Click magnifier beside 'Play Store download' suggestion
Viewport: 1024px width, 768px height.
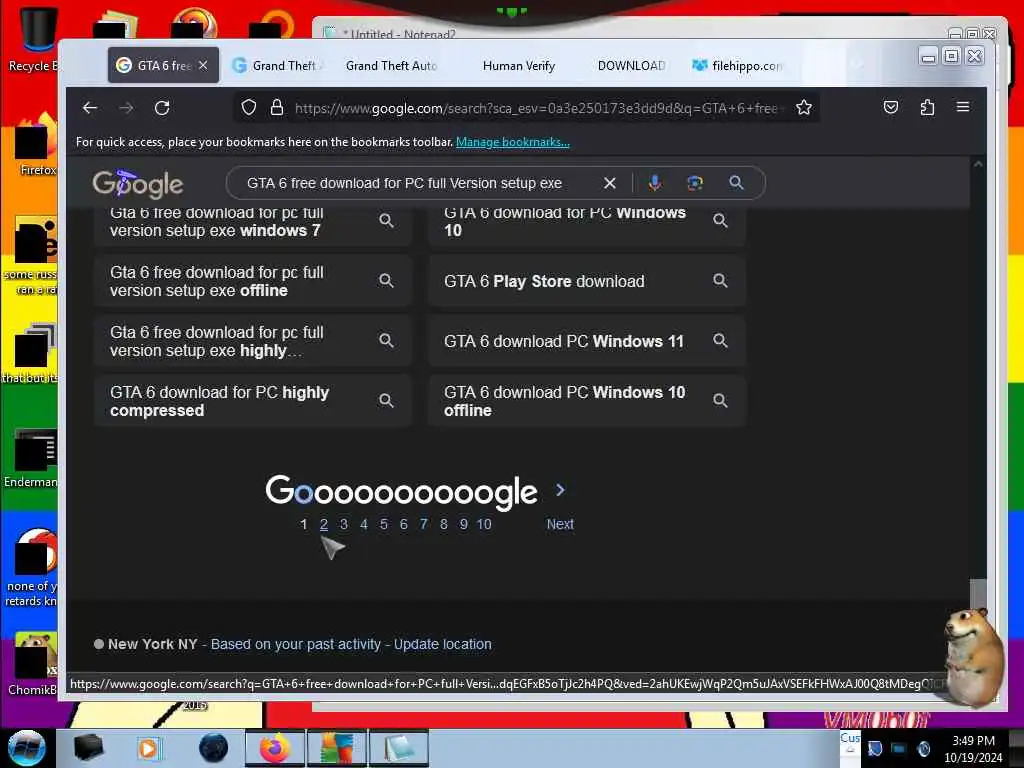click(x=720, y=281)
